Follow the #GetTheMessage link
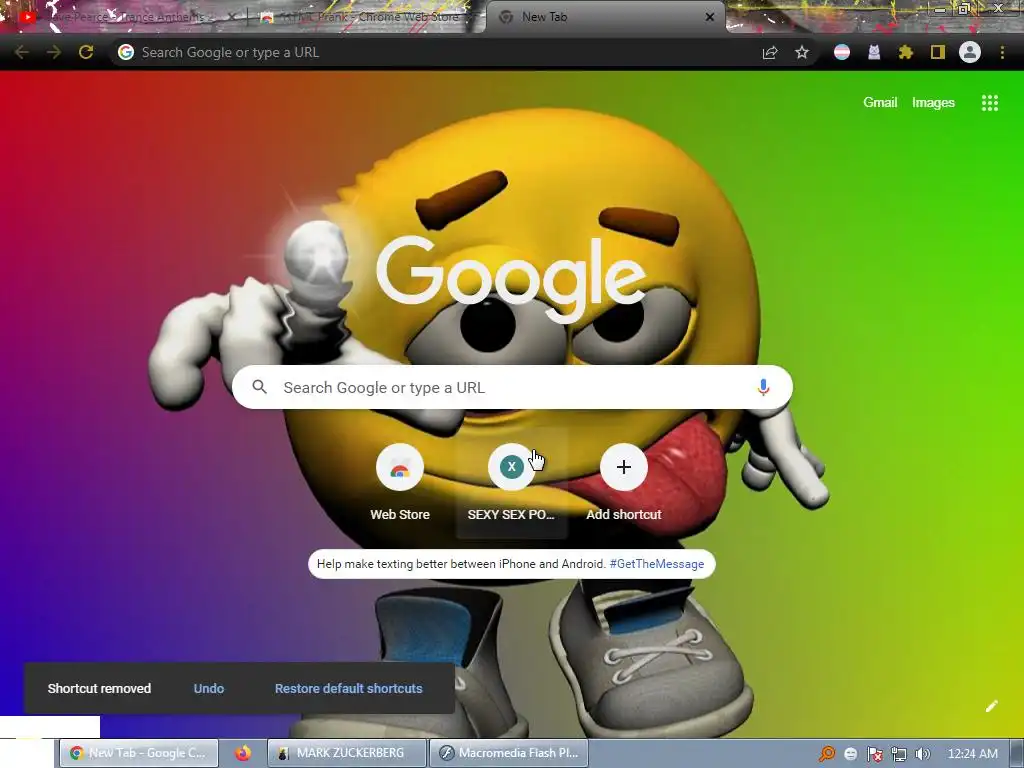This screenshot has height=768, width=1024. coord(656,564)
